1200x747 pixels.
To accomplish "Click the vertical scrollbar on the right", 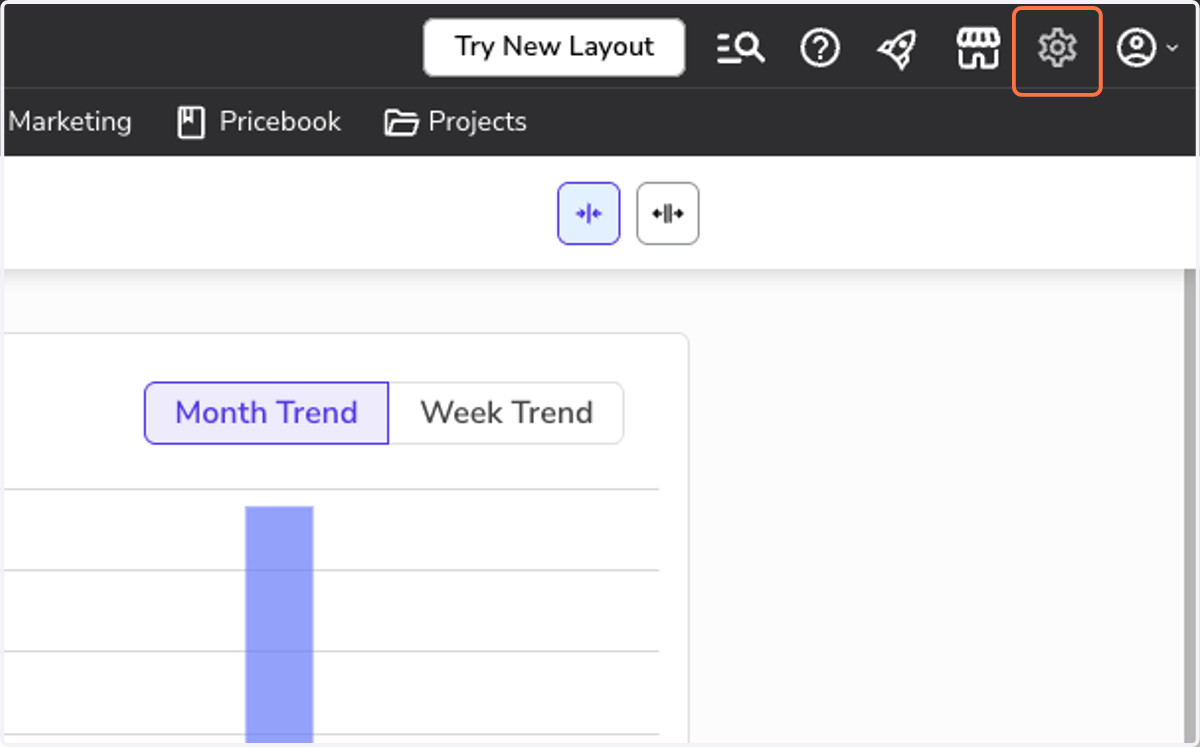I will pyautogui.click(x=1190, y=505).
